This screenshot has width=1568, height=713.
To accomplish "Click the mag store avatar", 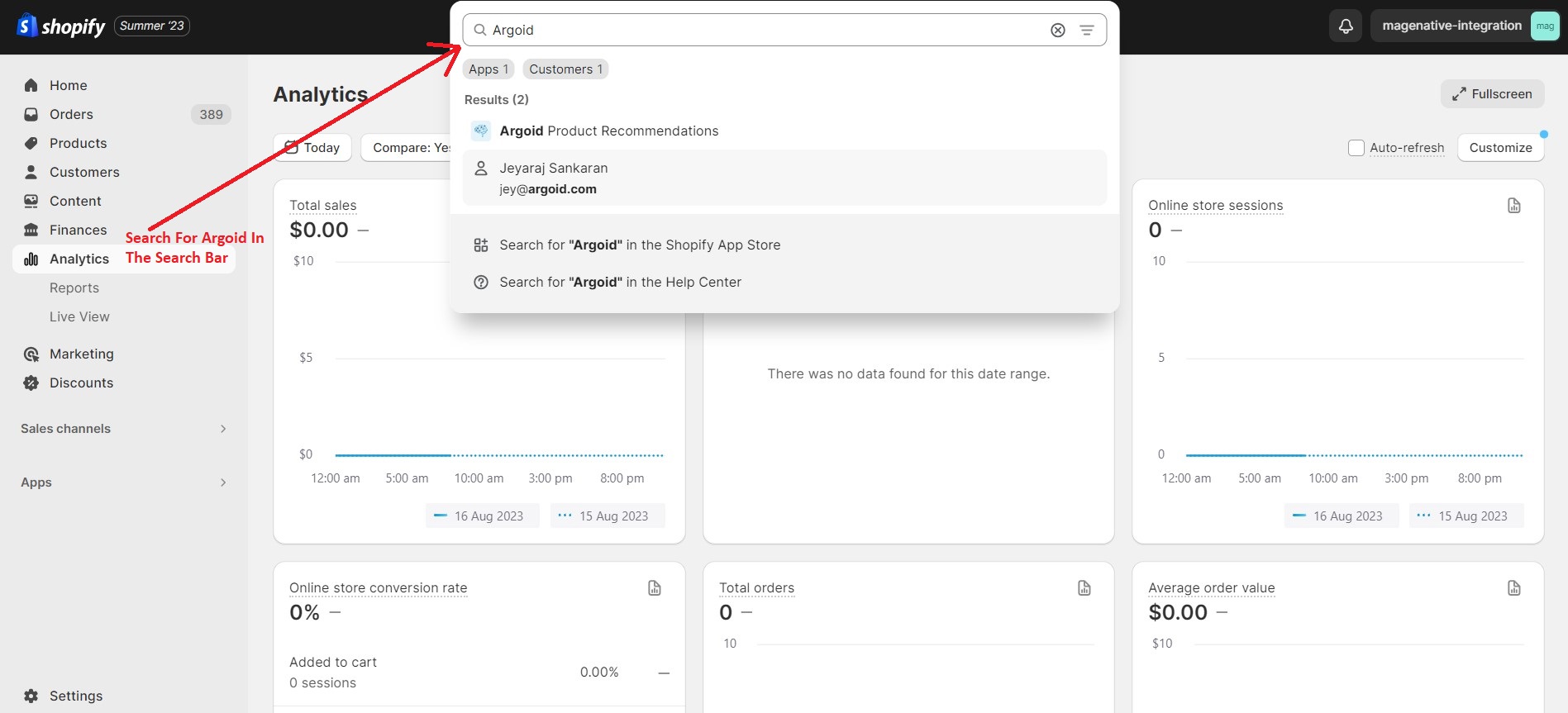I will tap(1545, 26).
